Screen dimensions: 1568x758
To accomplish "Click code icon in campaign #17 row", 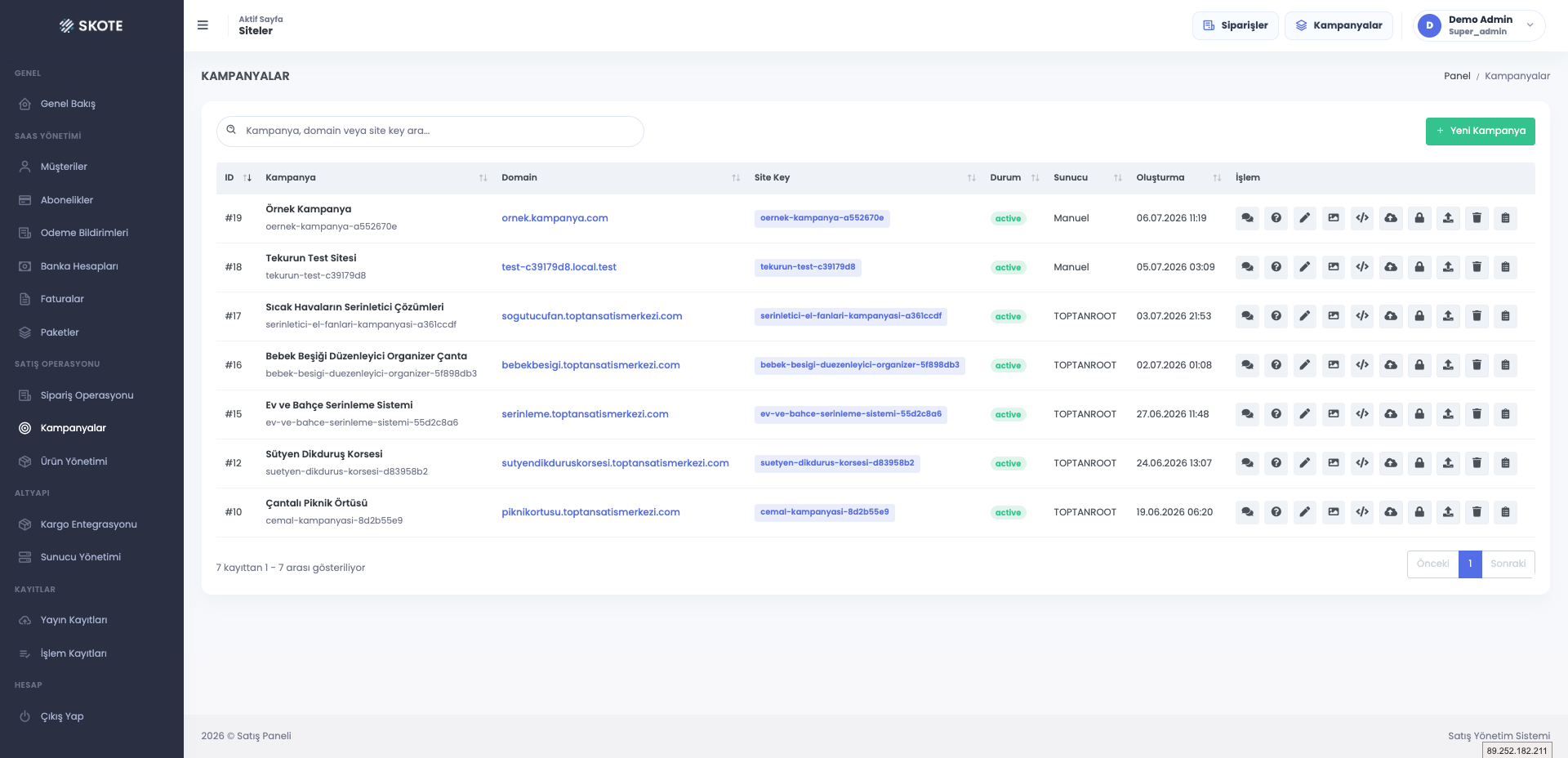I will pos(1362,316).
